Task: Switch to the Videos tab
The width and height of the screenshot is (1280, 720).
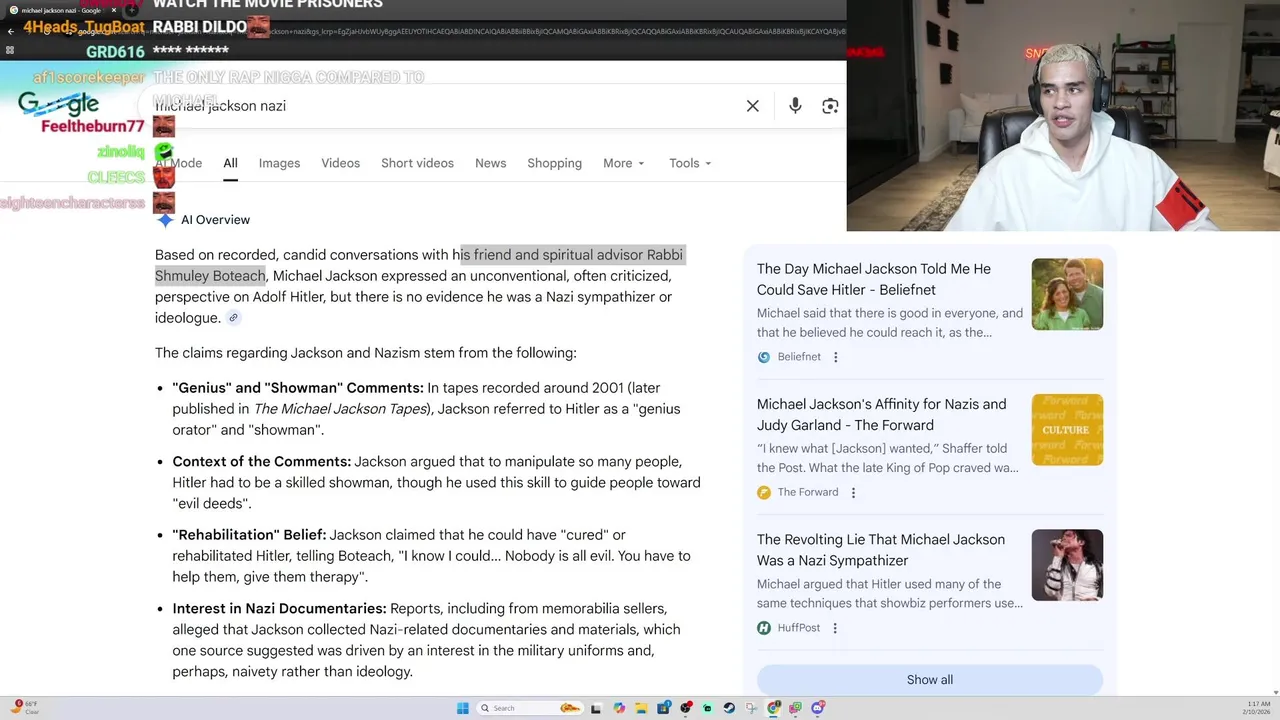Action: [x=340, y=163]
